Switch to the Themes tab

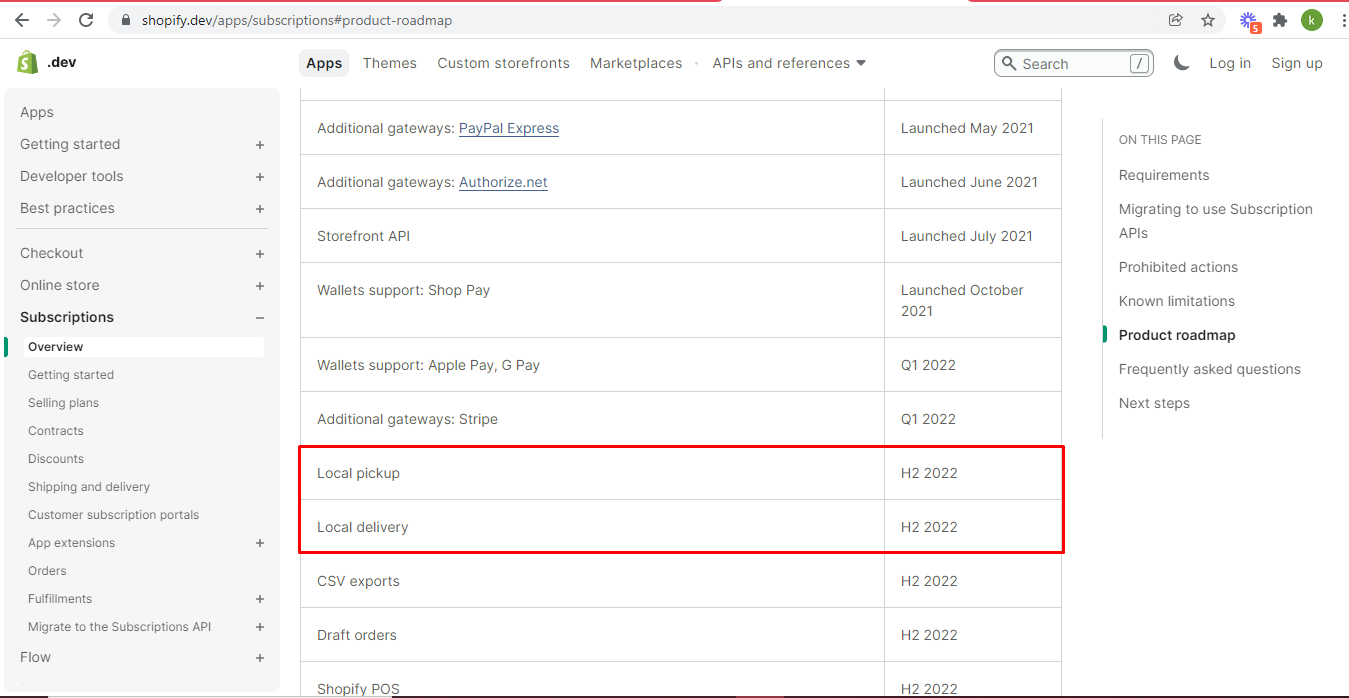point(389,63)
